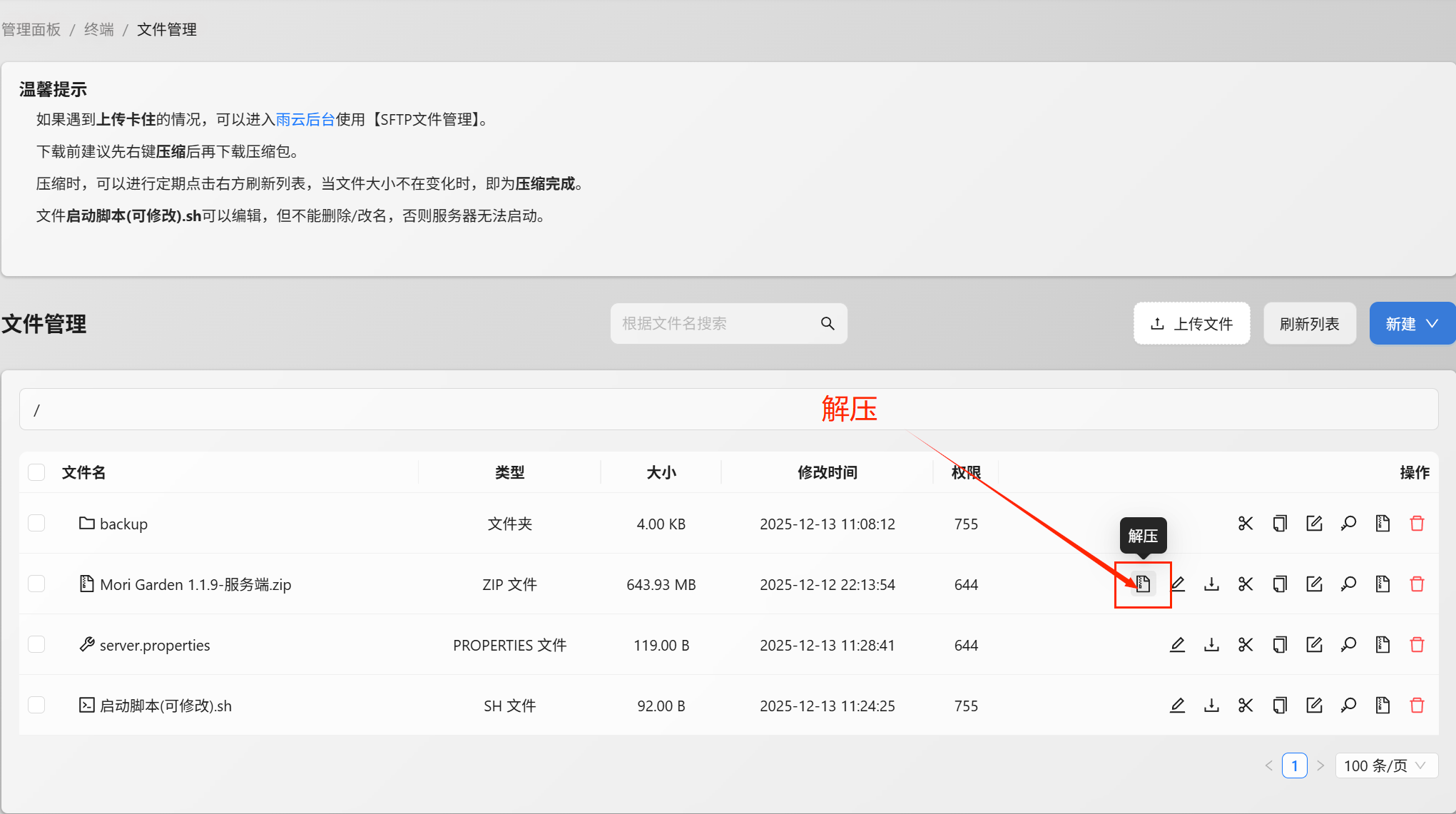Select the server.properties row checkbox
This screenshot has height=814, width=1456.
tap(36, 645)
